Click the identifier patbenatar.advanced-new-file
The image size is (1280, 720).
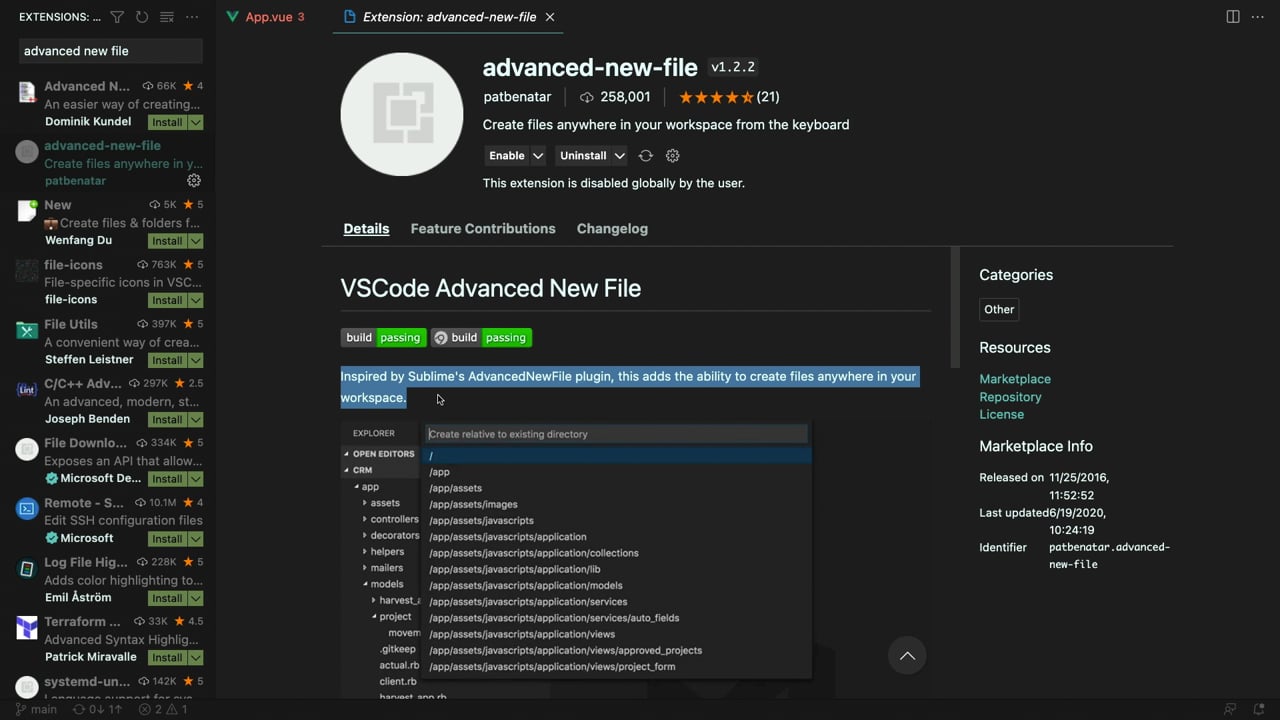tap(1109, 556)
